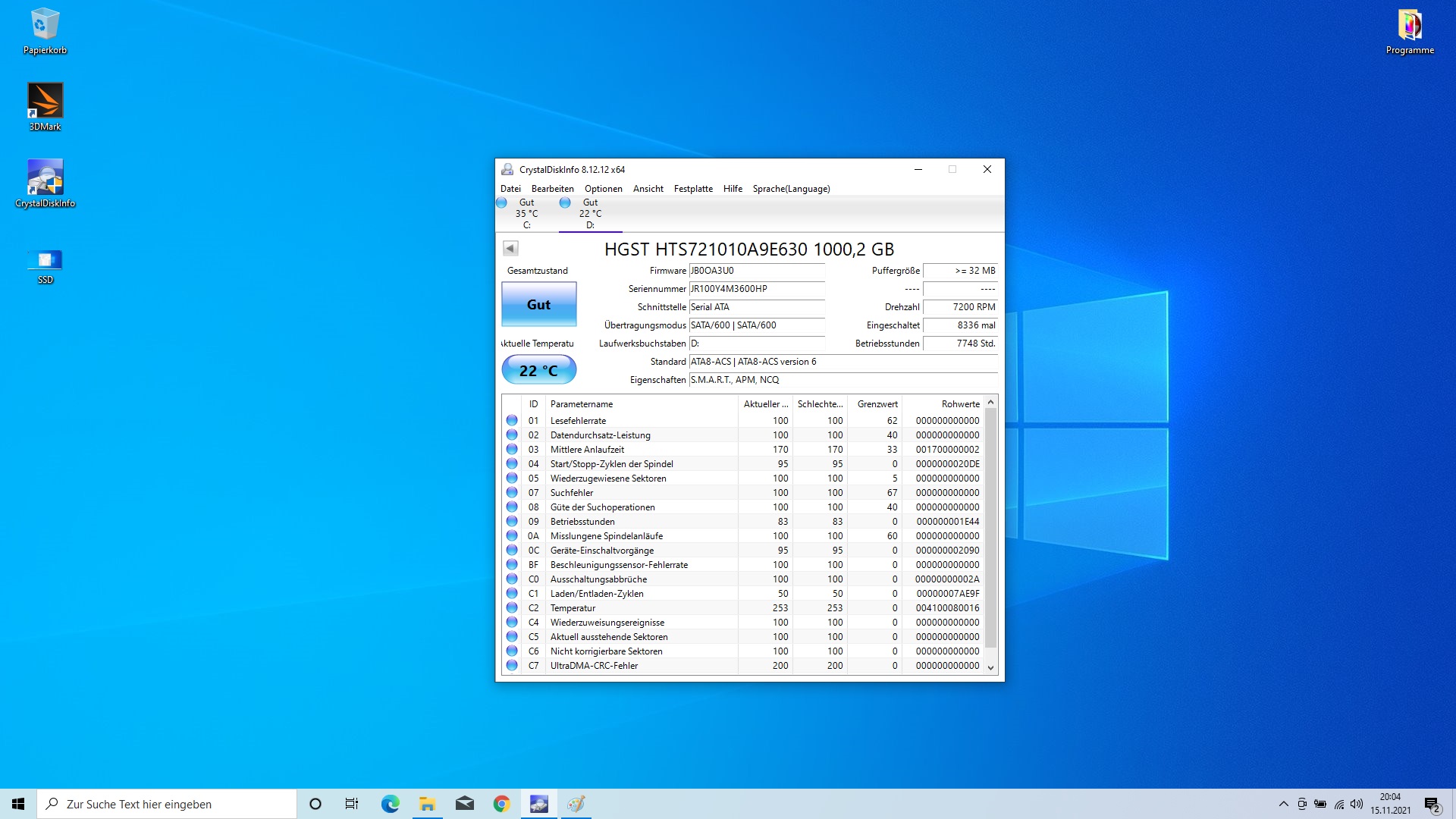Open the Hilfe menu
This screenshot has width=1456, height=819.
coord(733,189)
